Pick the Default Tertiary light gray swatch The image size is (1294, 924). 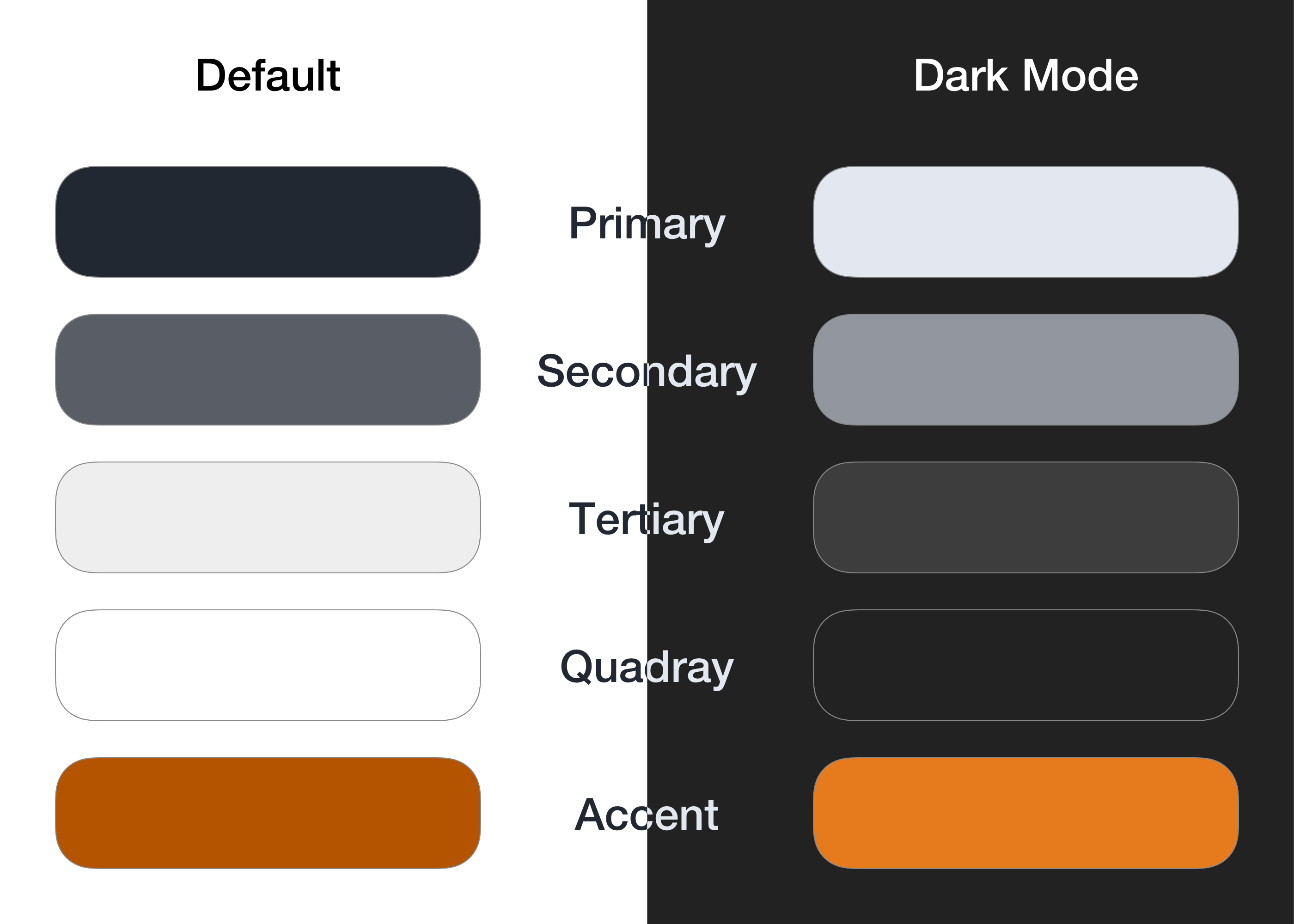(x=268, y=517)
